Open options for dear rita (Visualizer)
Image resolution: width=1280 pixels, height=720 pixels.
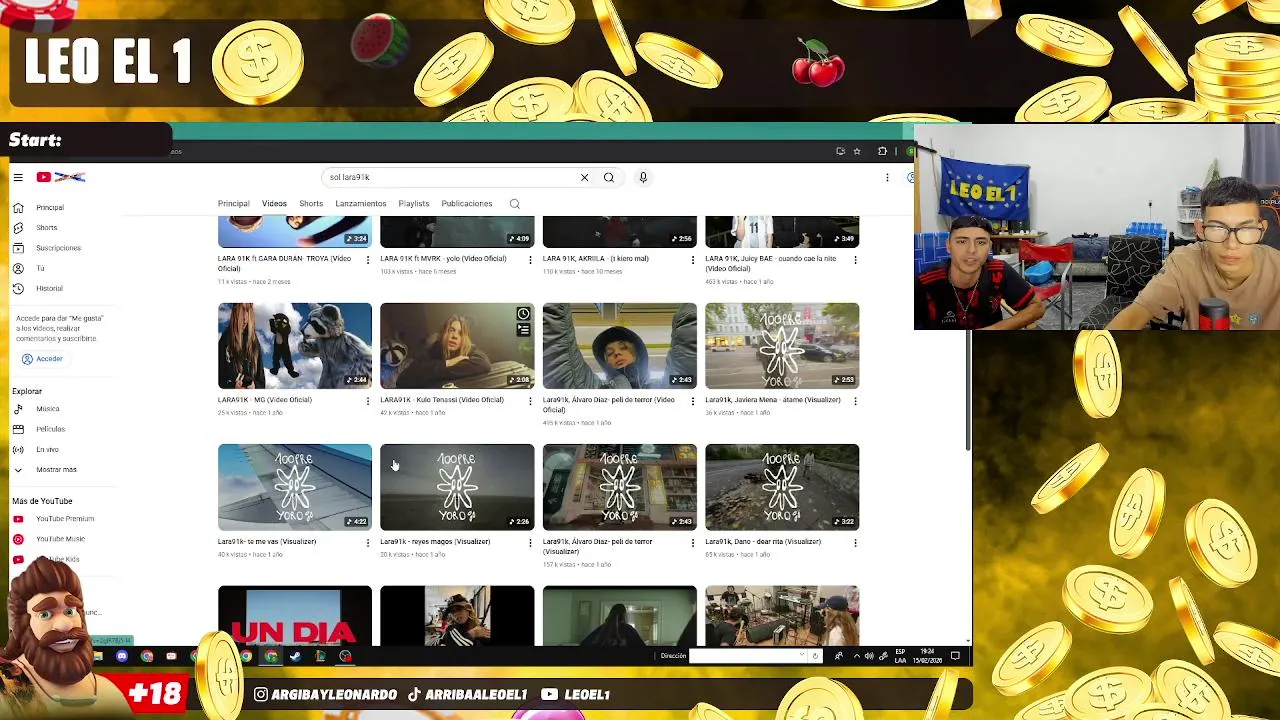coord(855,543)
